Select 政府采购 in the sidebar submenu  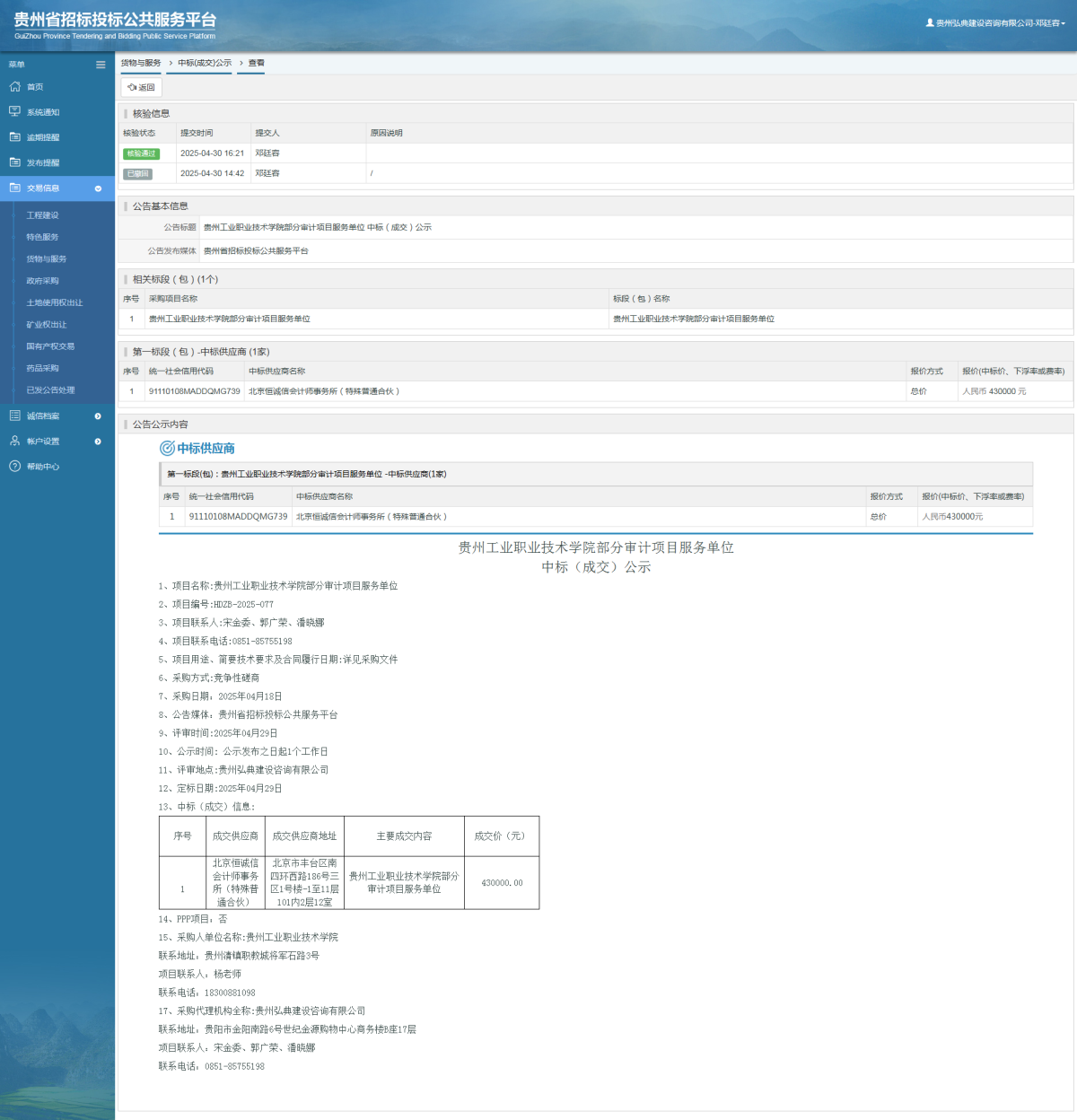click(42, 281)
